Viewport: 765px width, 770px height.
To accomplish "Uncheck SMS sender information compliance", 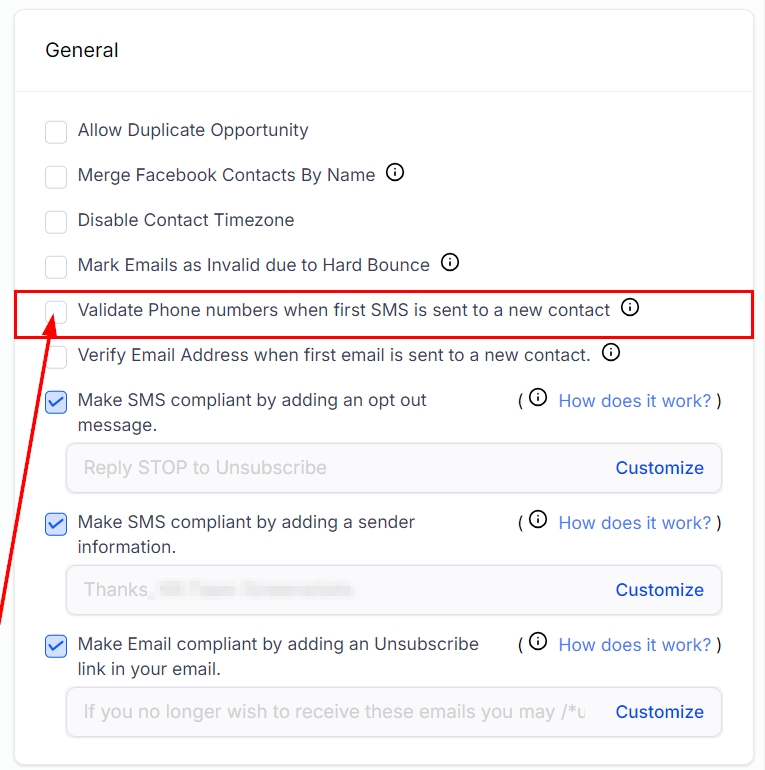I will 57,524.
